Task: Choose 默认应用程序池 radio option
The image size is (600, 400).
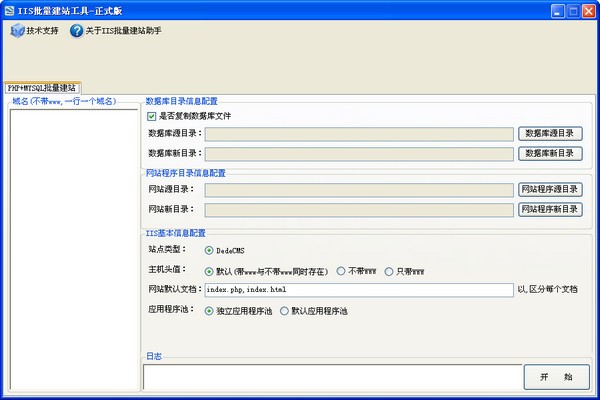Action: coord(284,311)
